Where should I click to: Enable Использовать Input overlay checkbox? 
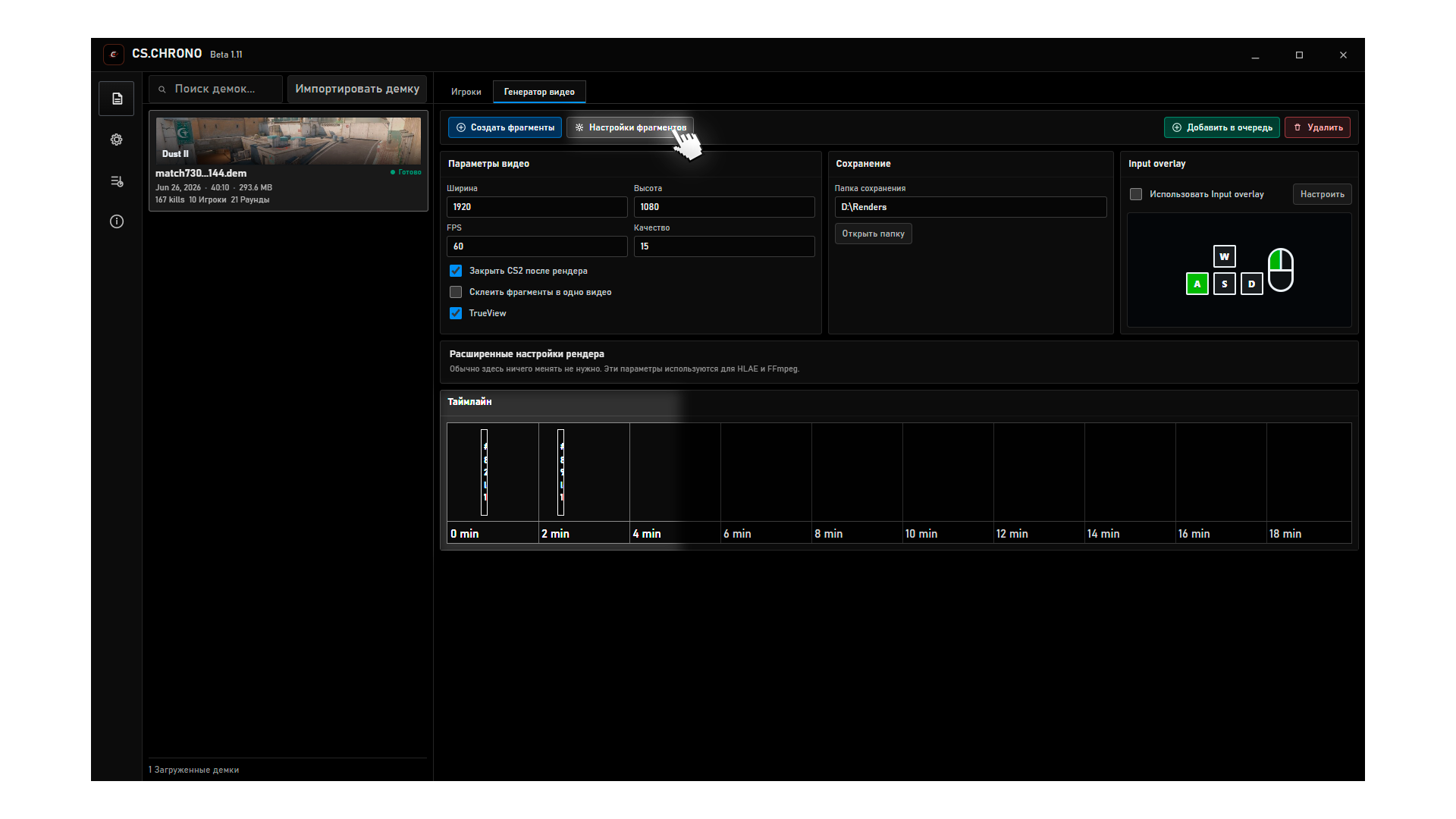pyautogui.click(x=1136, y=194)
